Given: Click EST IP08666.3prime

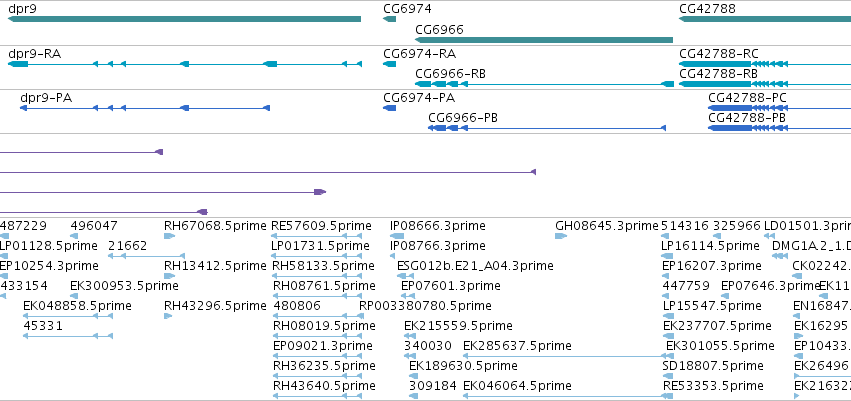Looking at the screenshot, I should pos(437,226).
